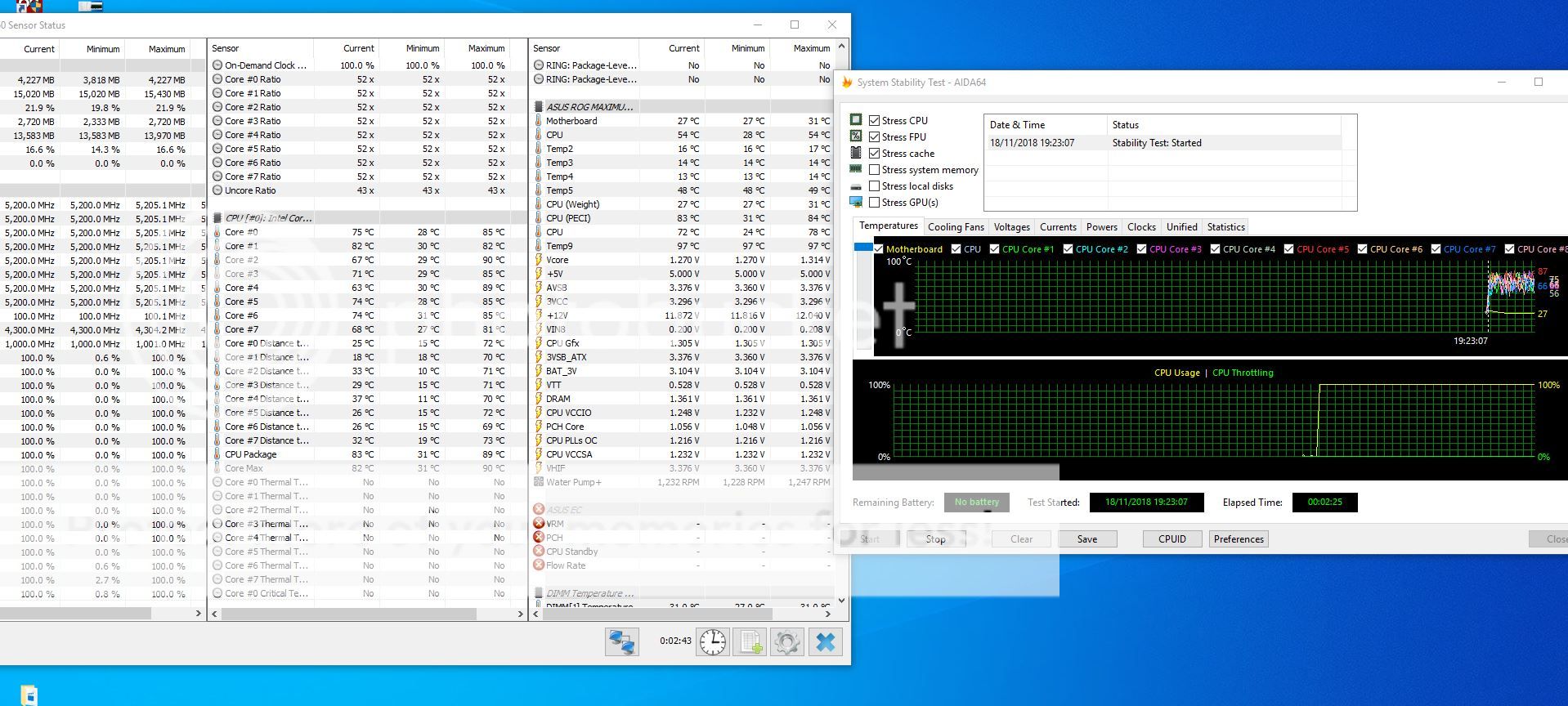Stop the stability test
This screenshot has height=706, width=1568.
tap(935, 539)
